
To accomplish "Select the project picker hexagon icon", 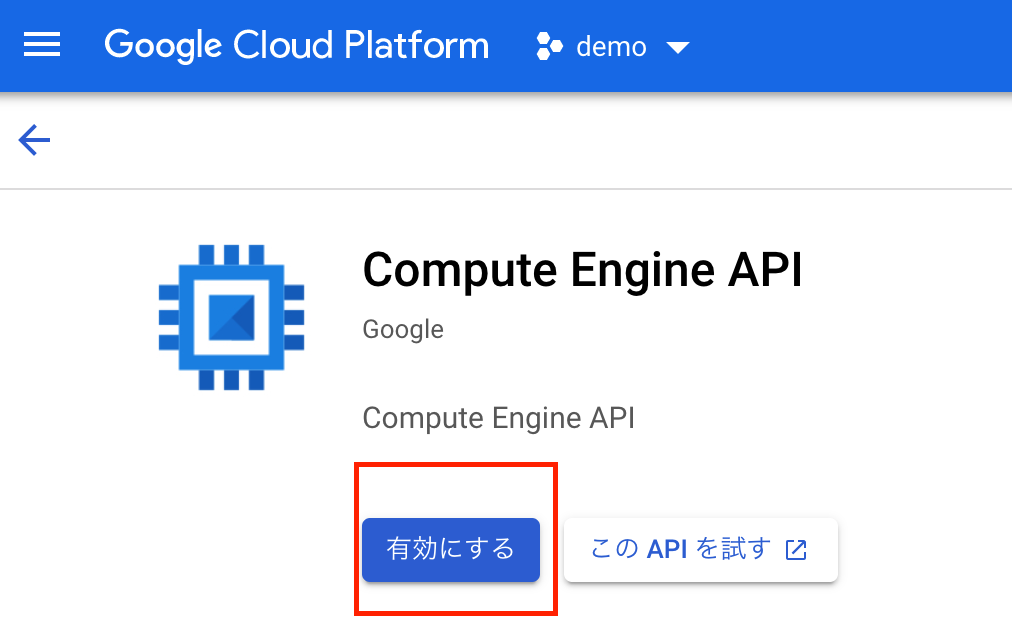I will coord(548,46).
